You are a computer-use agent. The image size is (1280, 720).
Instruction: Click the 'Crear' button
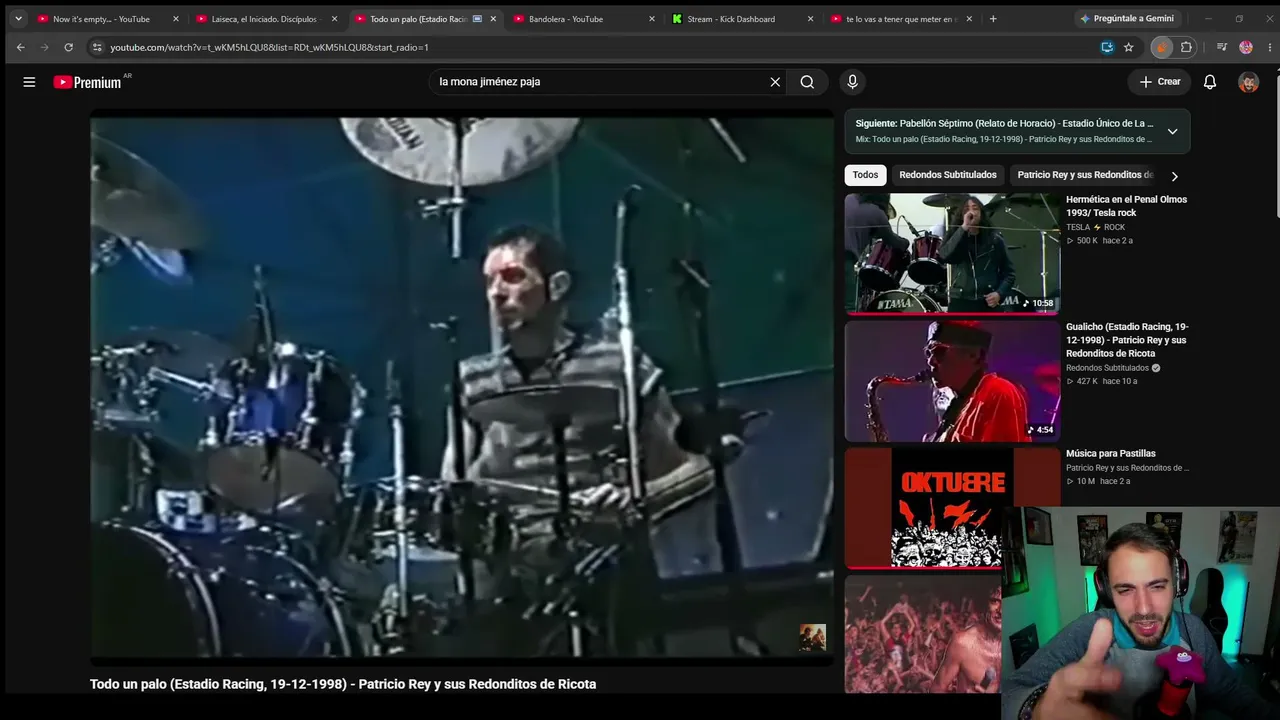click(1160, 82)
